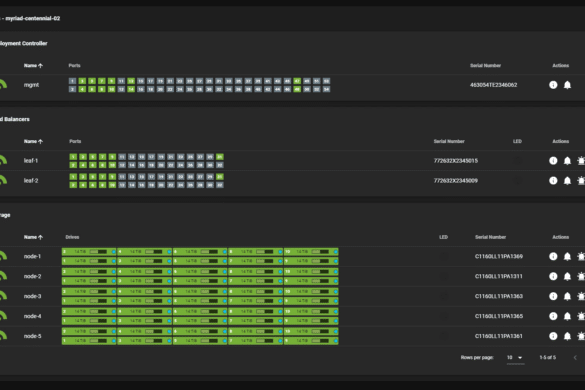Open info icon for leaf-1
Image resolution: width=585 pixels, height=390 pixels.
click(x=553, y=161)
